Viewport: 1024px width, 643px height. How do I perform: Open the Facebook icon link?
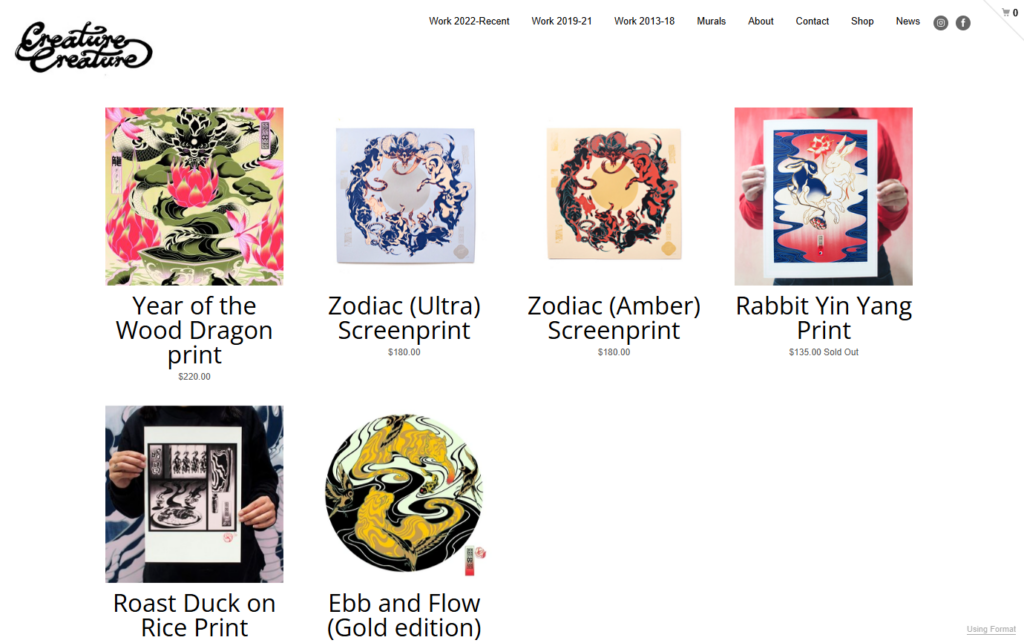963,23
